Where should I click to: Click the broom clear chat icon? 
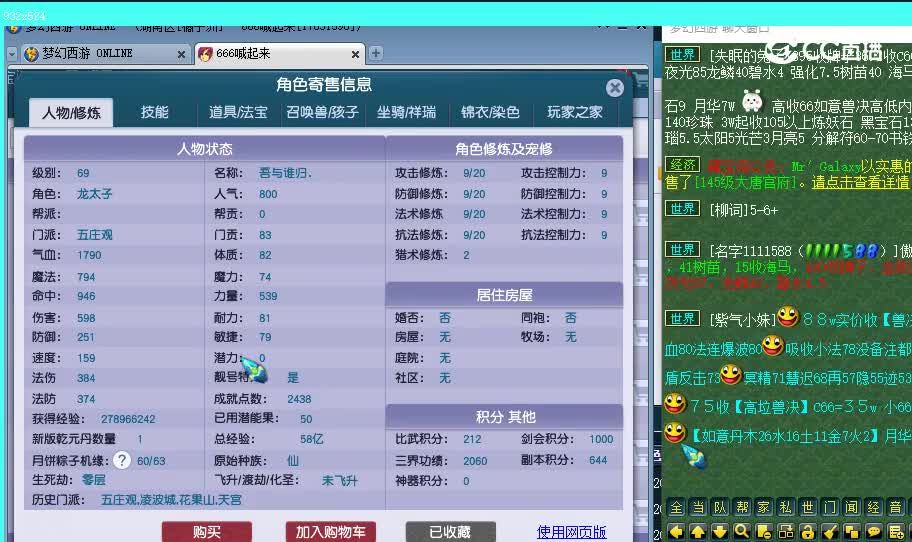click(x=830, y=532)
